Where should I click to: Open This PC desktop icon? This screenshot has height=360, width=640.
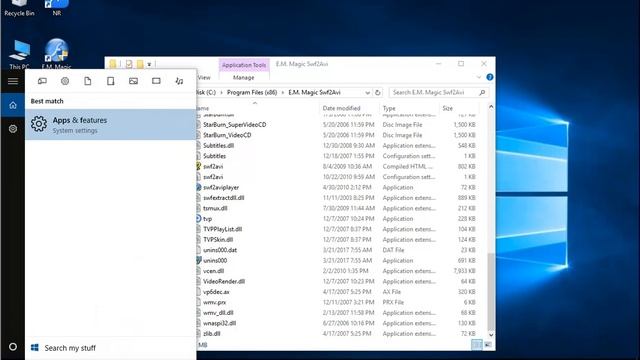[19, 55]
